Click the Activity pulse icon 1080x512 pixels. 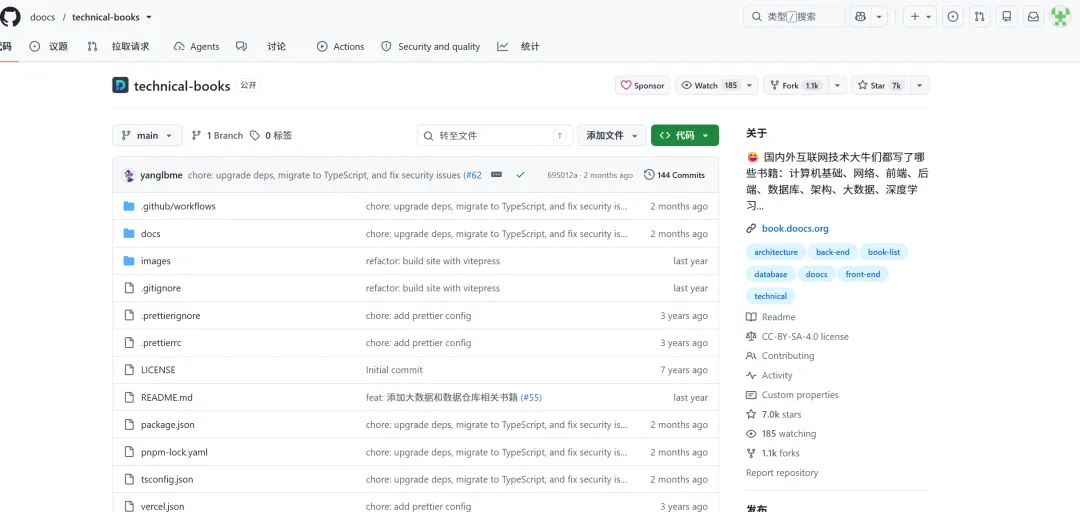(751, 376)
